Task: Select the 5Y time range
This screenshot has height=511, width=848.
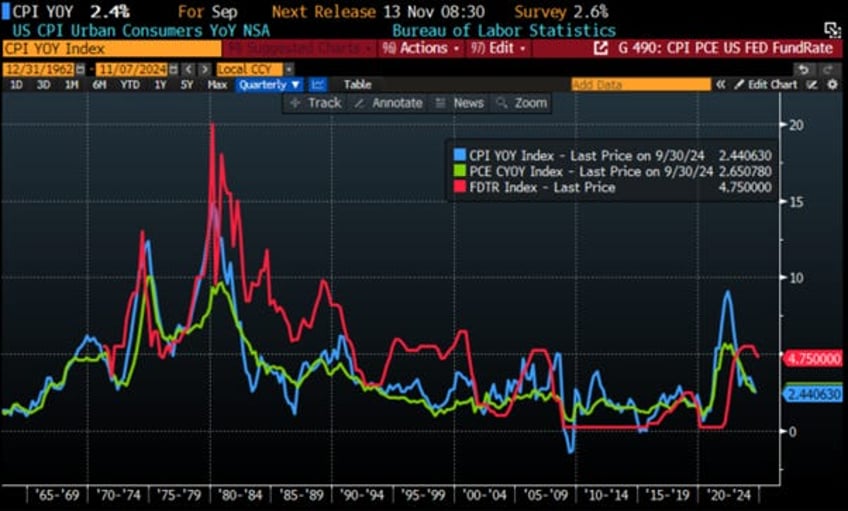Action: (187, 84)
